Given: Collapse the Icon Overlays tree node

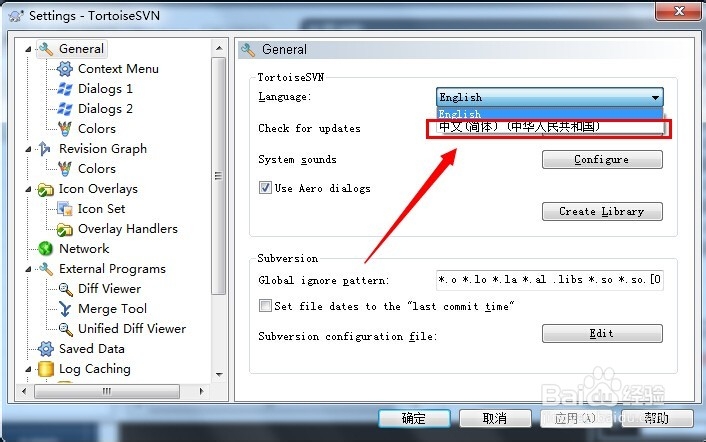Looking at the screenshot, I should click(x=28, y=189).
